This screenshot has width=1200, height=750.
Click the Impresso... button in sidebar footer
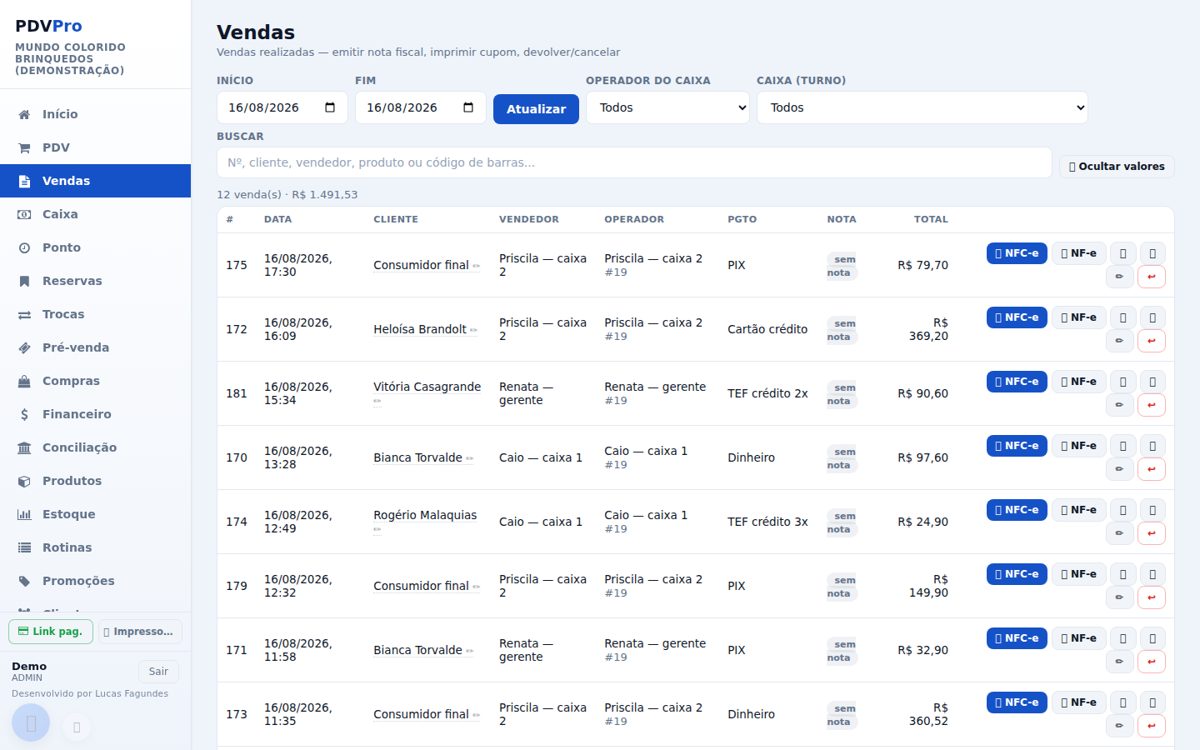(140, 632)
